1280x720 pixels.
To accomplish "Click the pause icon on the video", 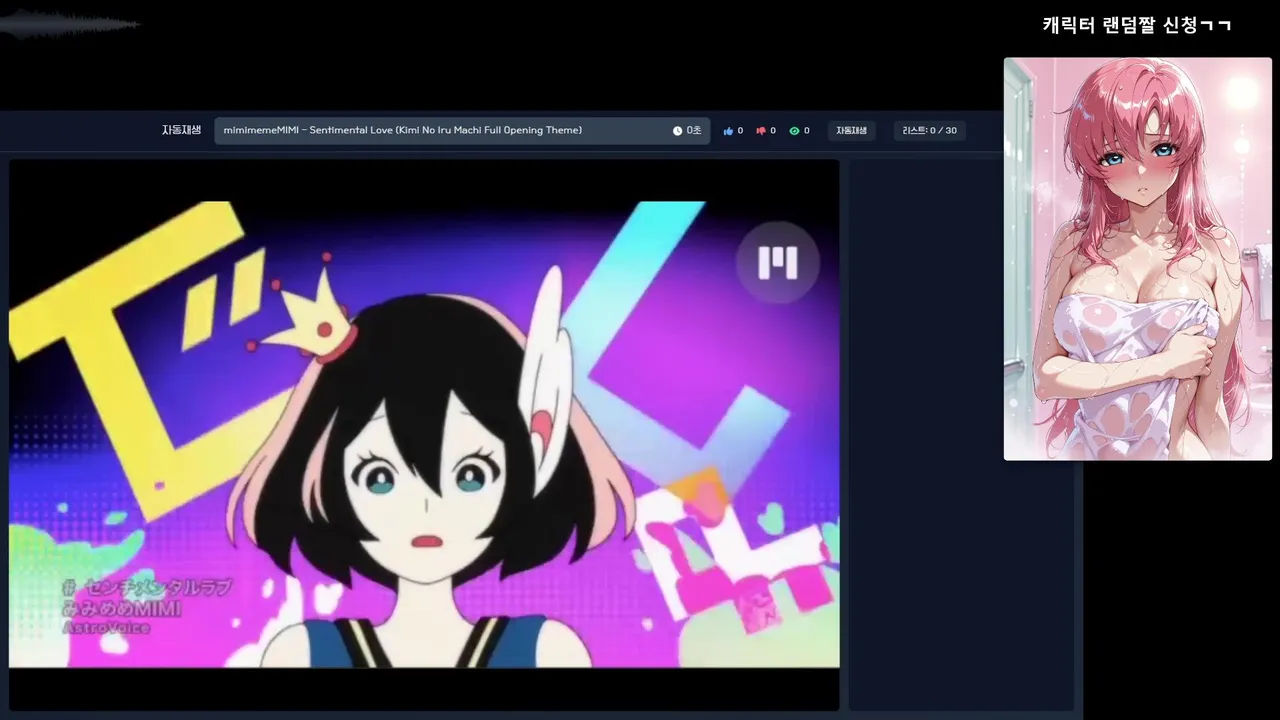I will pos(778,263).
